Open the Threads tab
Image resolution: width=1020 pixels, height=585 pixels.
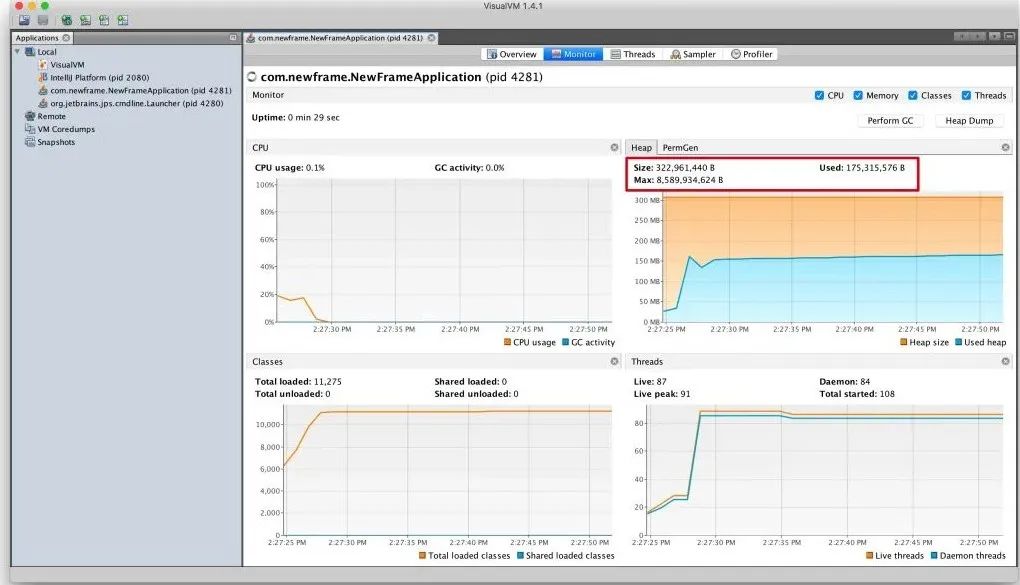pos(633,54)
